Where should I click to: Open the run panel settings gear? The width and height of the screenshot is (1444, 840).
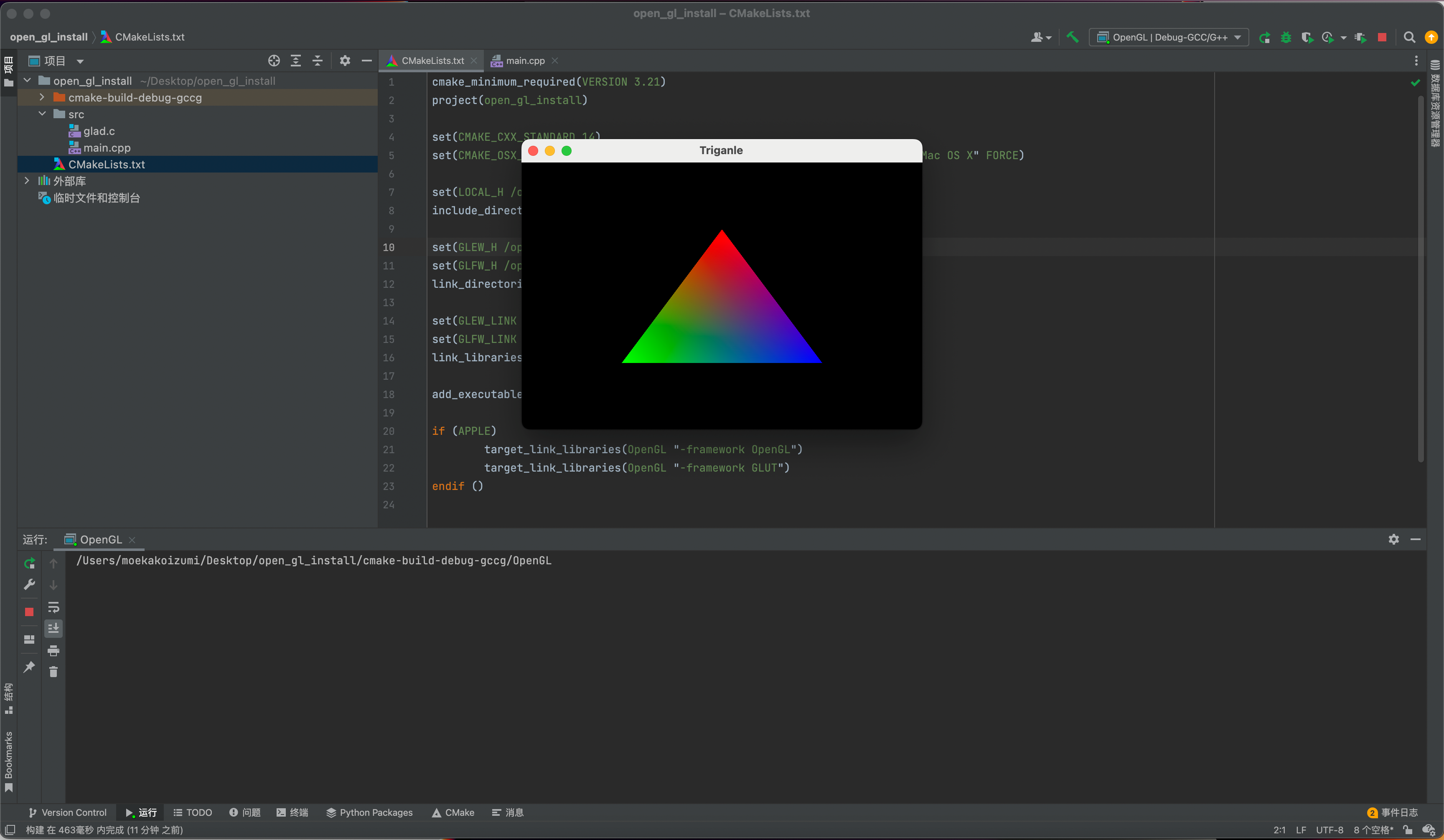1393,539
